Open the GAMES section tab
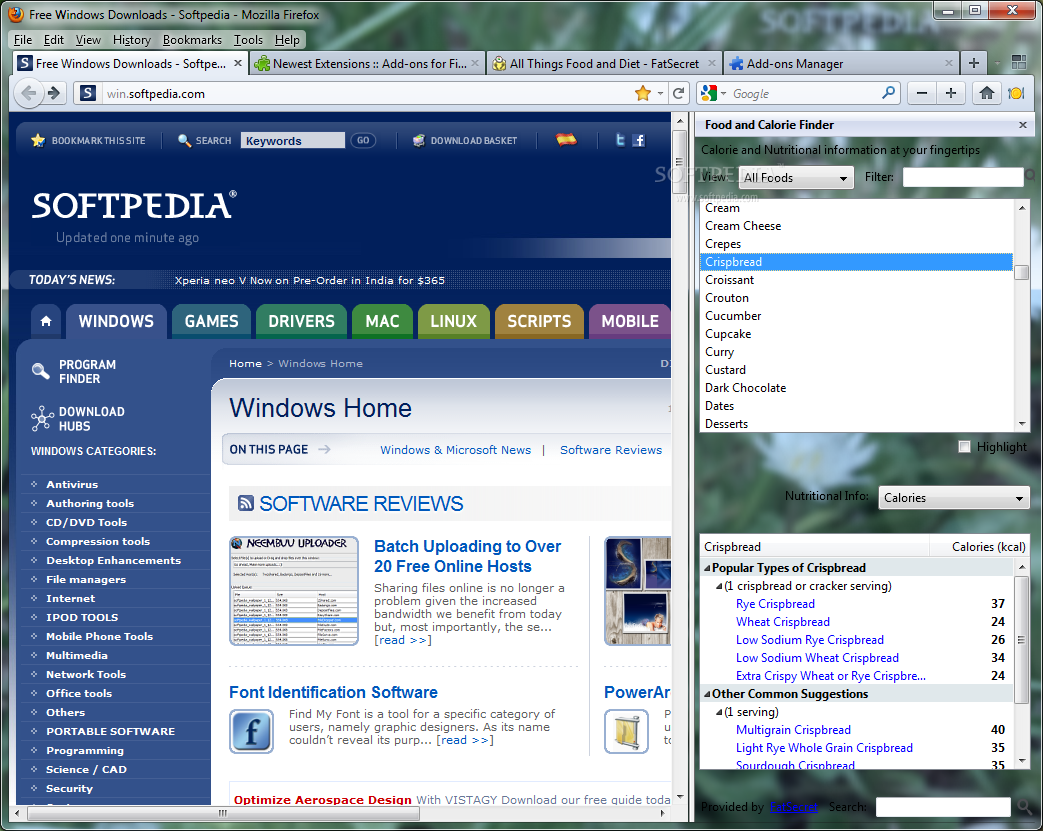 [212, 321]
